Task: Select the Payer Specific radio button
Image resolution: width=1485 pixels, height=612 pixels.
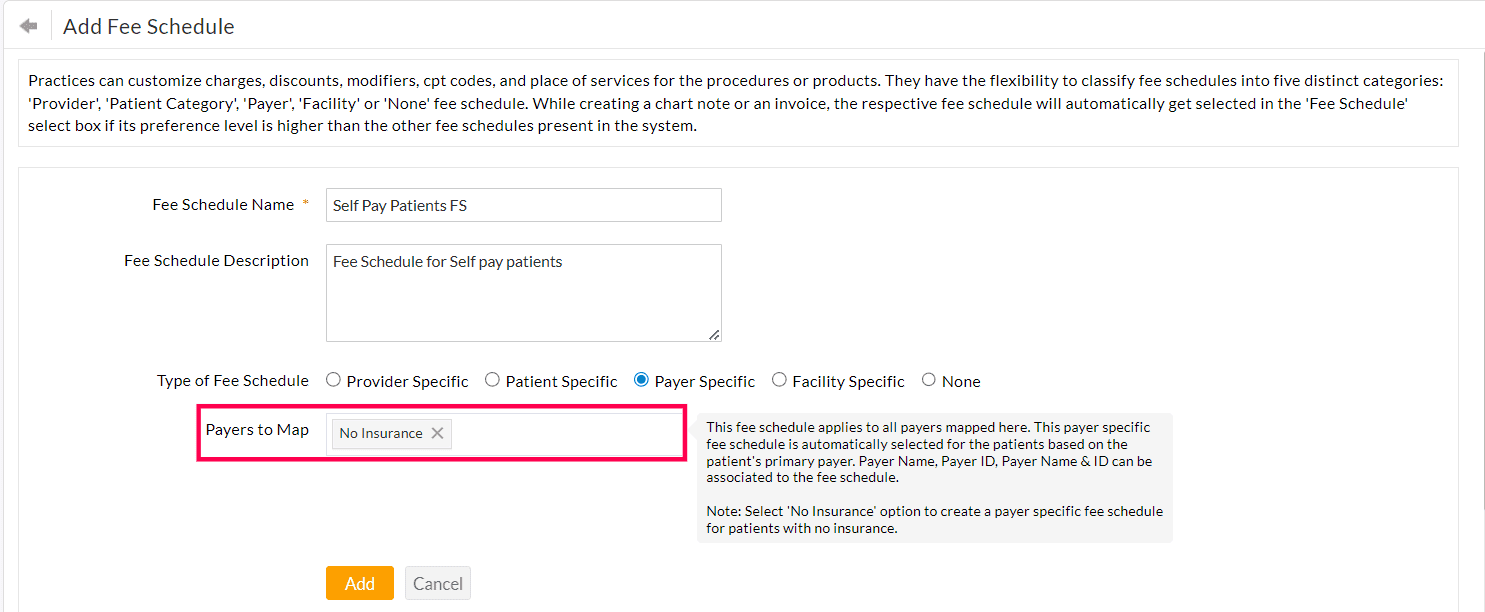Action: click(x=642, y=380)
